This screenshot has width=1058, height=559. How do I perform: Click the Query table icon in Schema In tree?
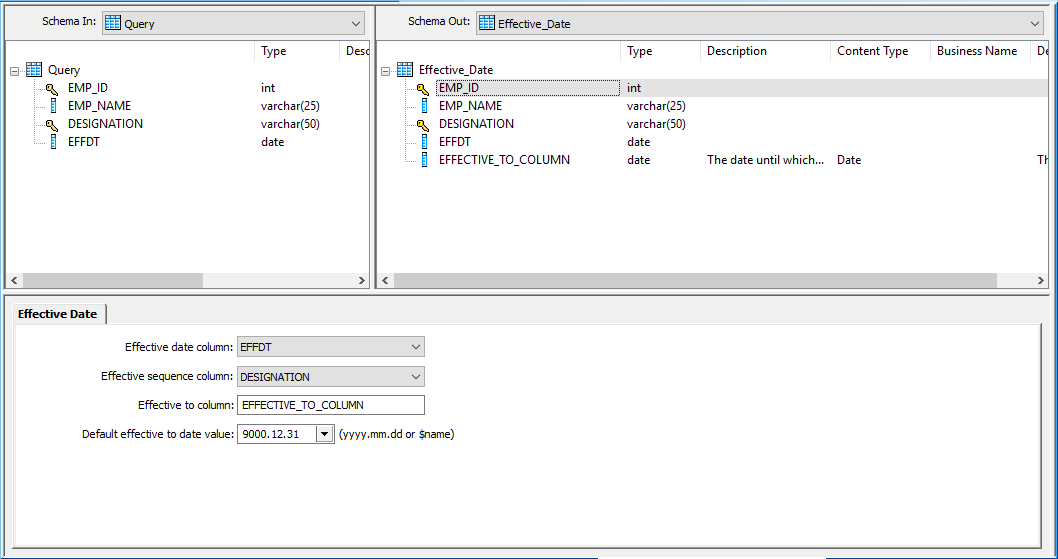click(x=34, y=70)
